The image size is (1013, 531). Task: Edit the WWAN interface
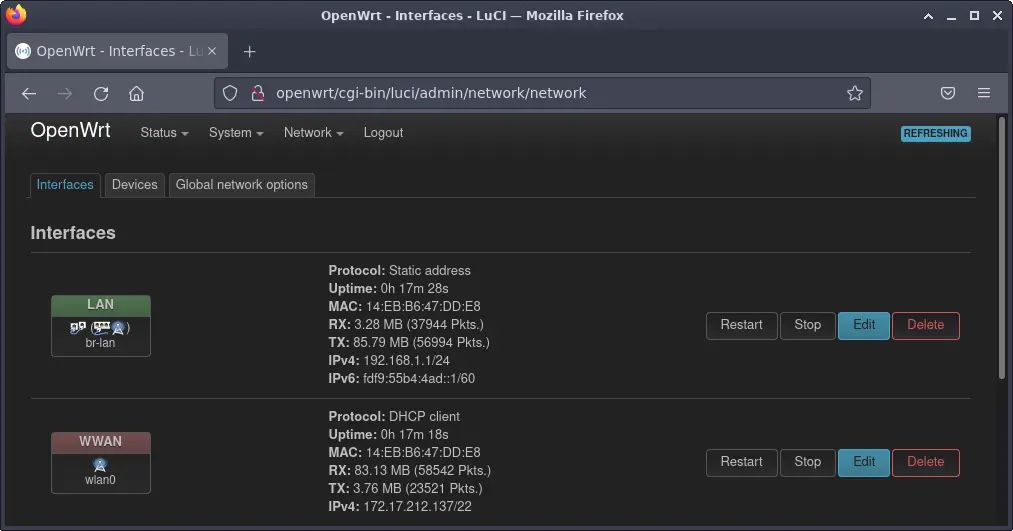click(x=864, y=462)
